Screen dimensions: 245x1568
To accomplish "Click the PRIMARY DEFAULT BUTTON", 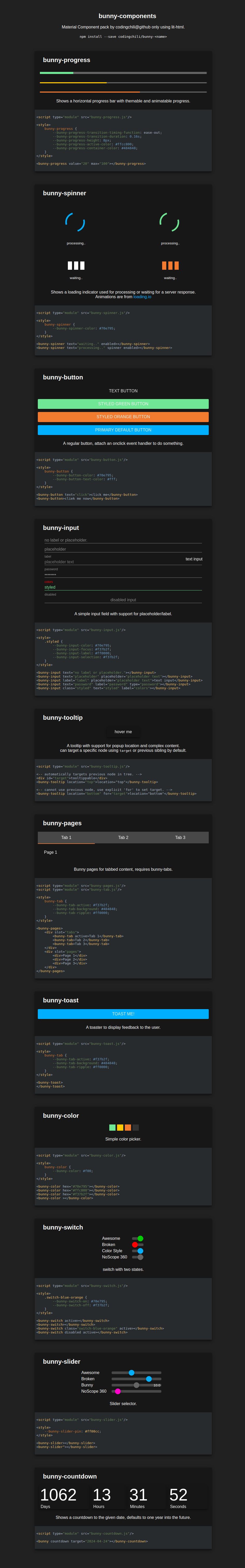I will pos(123,430).
